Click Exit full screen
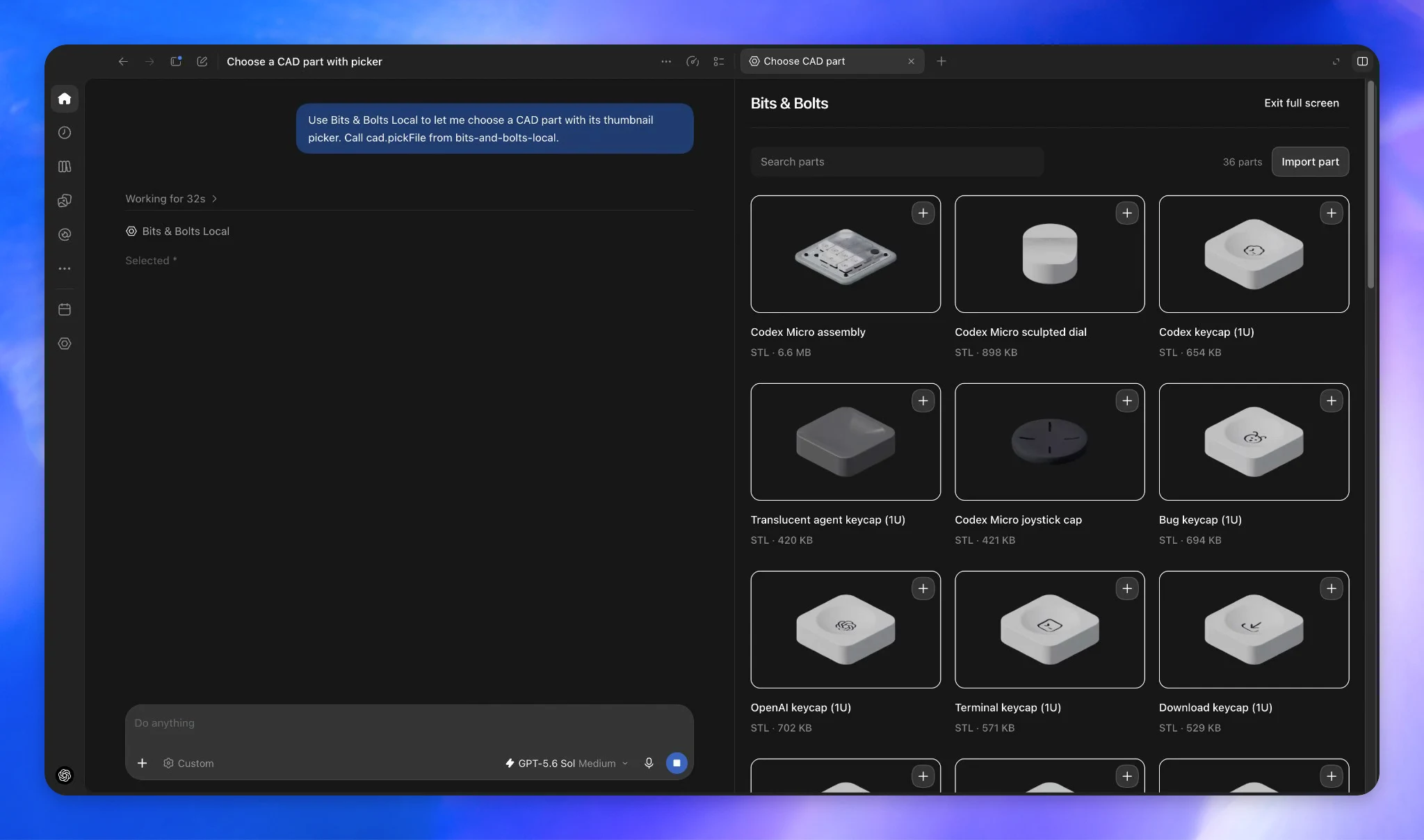This screenshot has width=1424, height=840. pos(1301,103)
